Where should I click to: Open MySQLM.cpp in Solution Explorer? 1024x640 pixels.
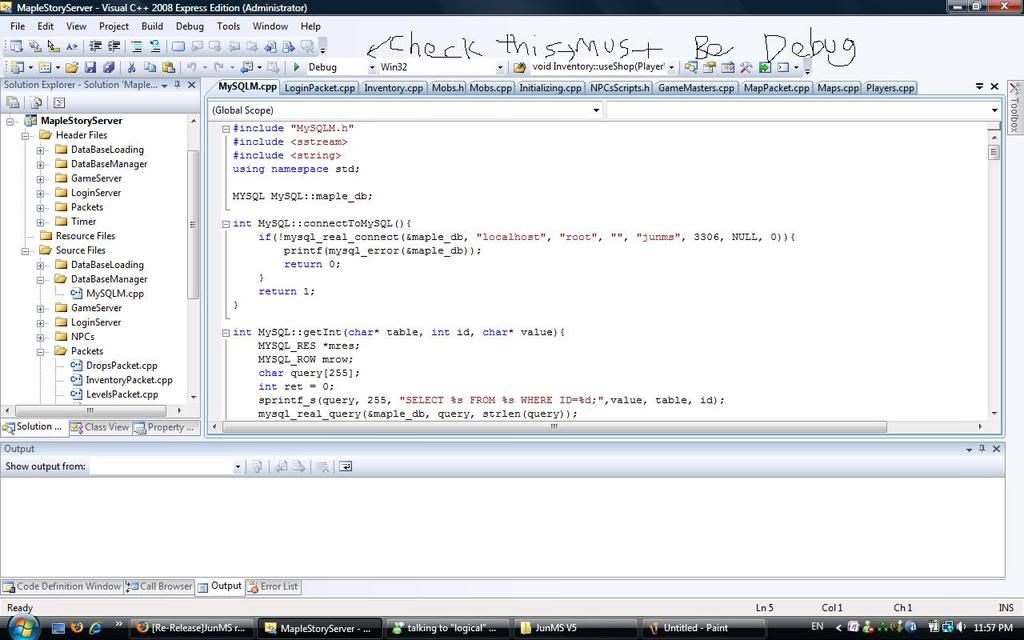pyautogui.click(x=114, y=293)
